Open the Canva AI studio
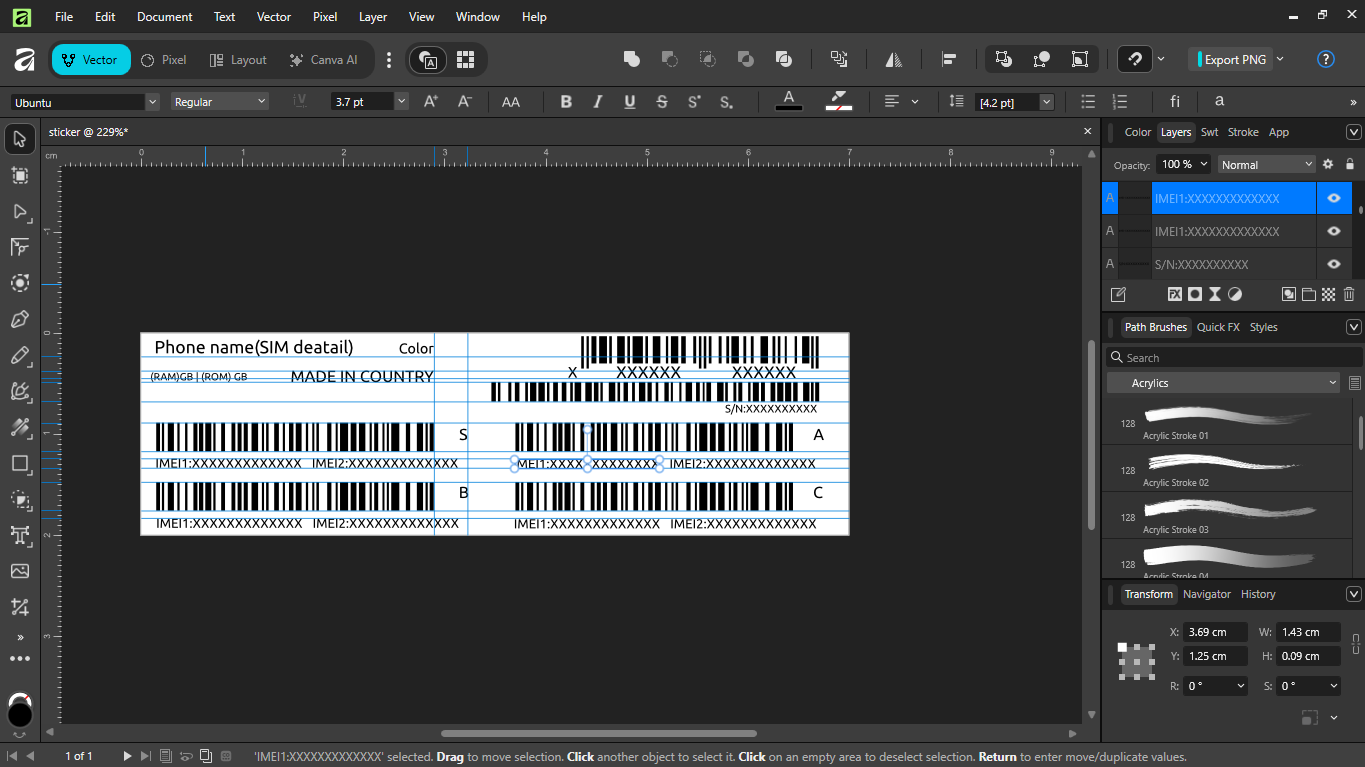This screenshot has width=1365, height=767. tap(323, 60)
